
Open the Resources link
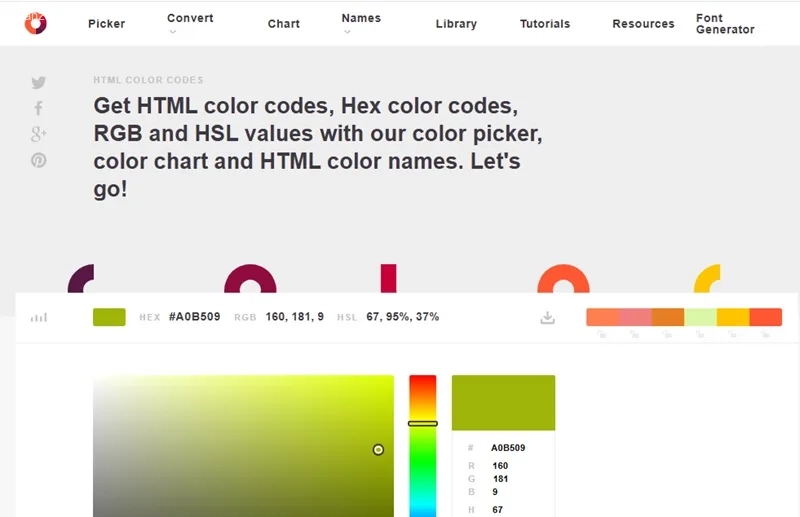(x=643, y=24)
